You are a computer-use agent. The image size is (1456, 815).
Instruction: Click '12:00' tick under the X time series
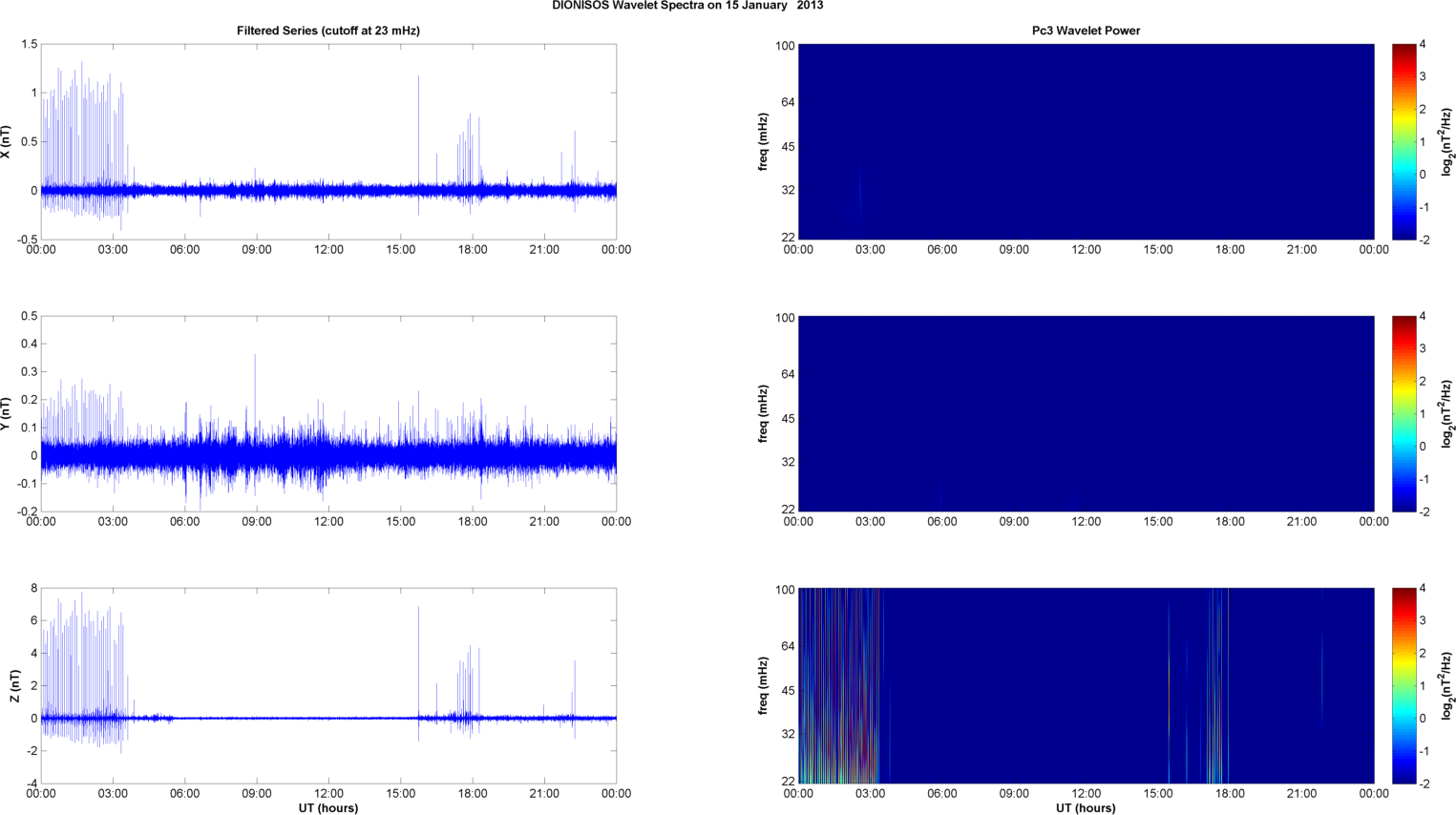coord(328,250)
